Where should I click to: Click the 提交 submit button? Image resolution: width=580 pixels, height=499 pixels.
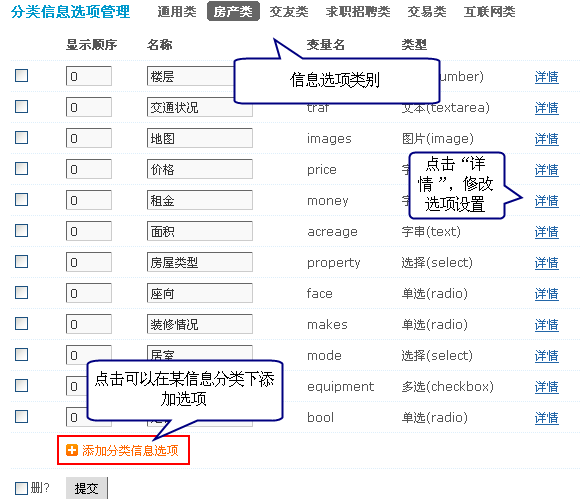click(87, 488)
